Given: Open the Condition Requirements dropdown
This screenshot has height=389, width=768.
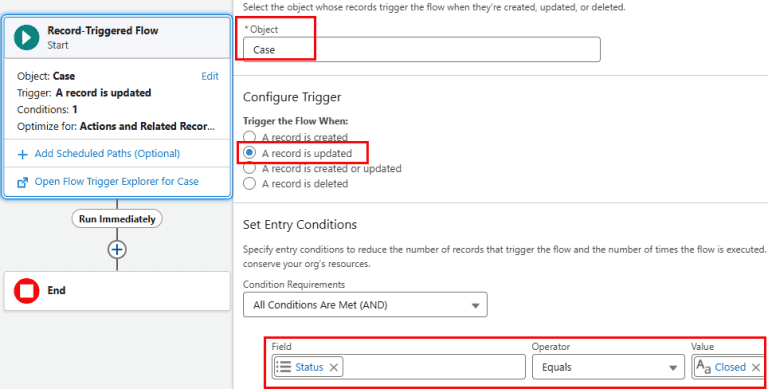Looking at the screenshot, I should tap(365, 305).
